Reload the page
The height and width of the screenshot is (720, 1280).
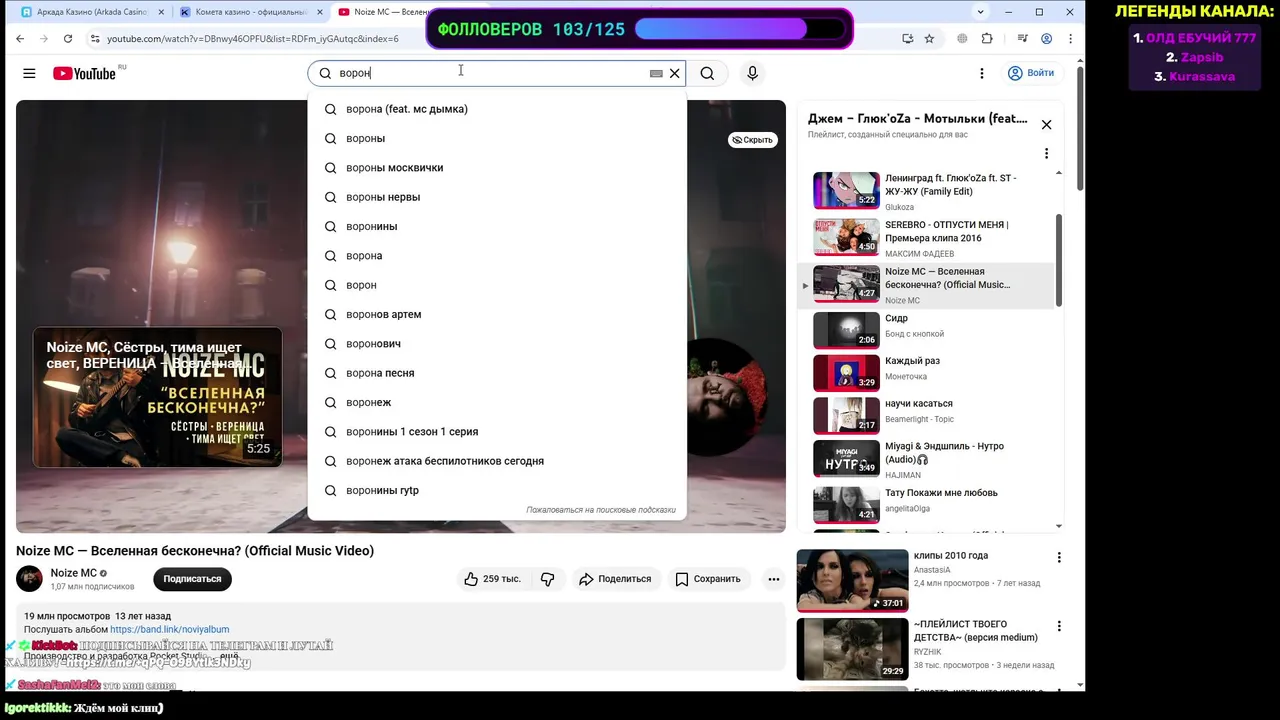point(68,39)
